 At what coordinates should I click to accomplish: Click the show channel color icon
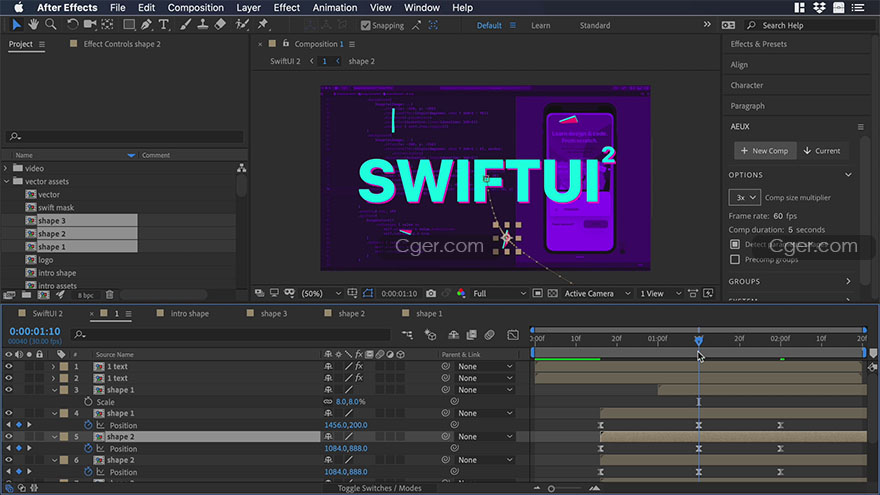click(461, 294)
